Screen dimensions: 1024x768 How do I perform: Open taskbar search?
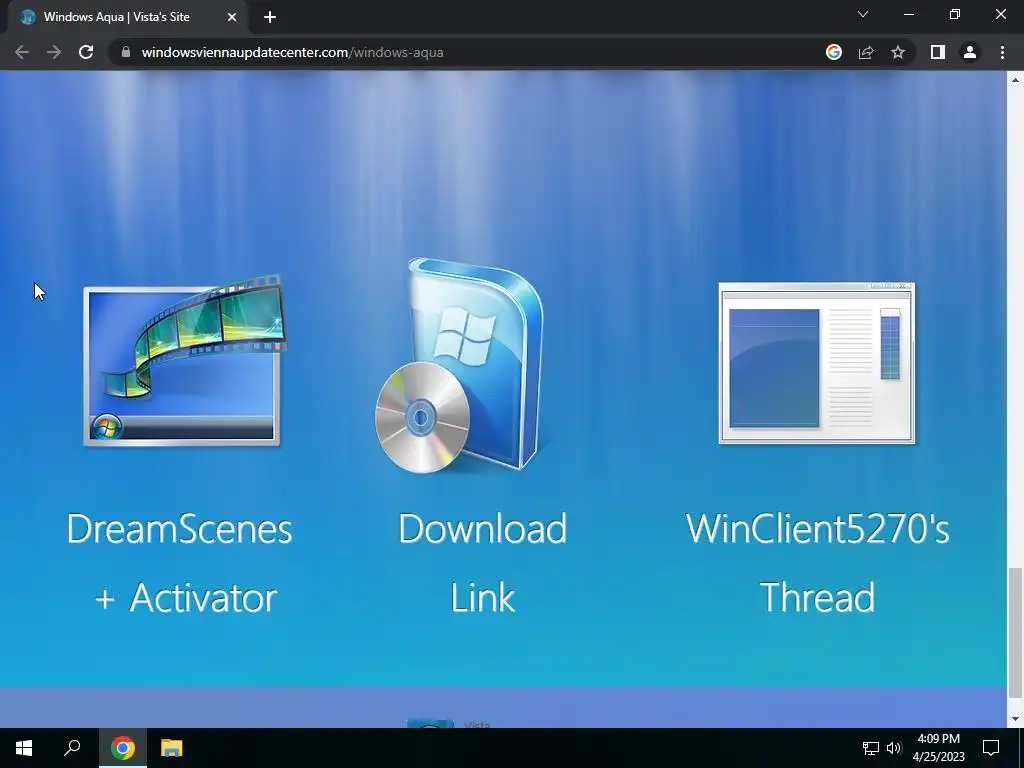(72, 748)
